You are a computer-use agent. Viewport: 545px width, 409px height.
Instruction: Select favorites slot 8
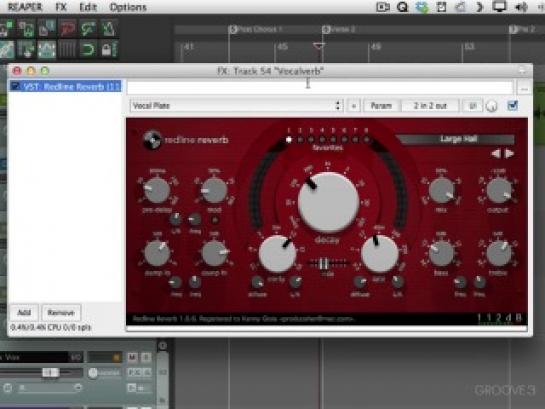pos(366,140)
